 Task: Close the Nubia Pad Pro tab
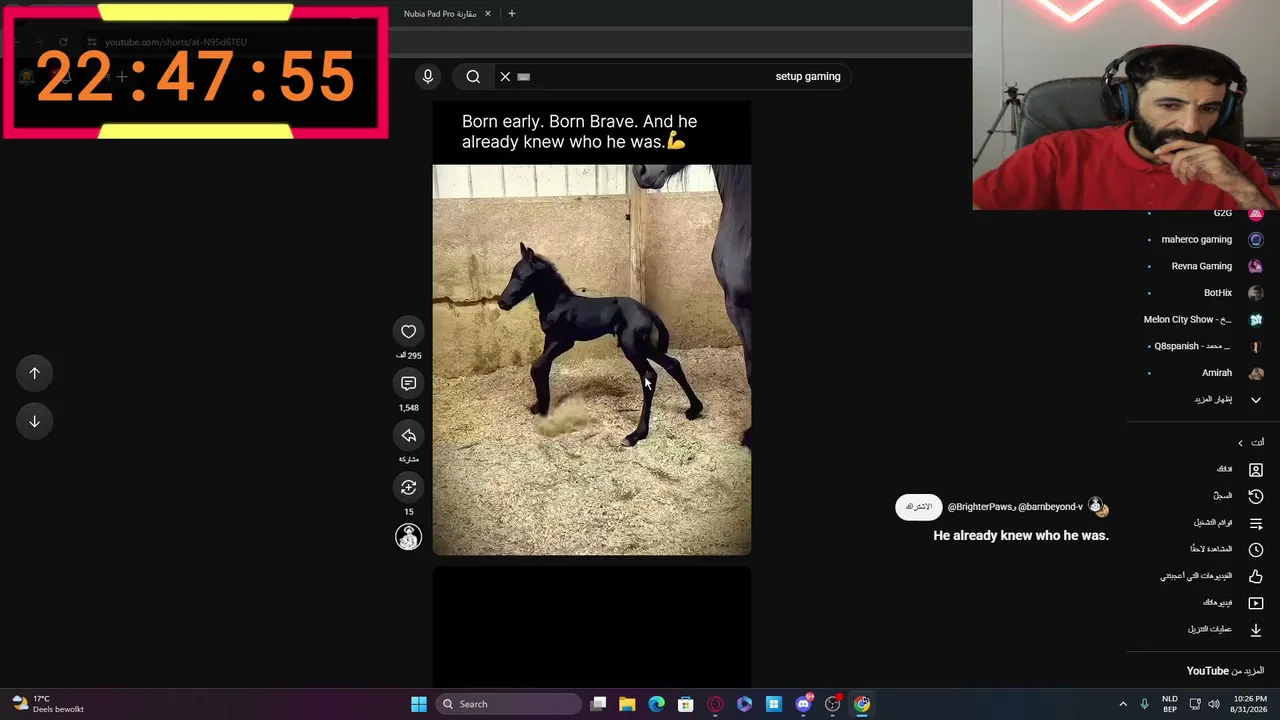pyautogui.click(x=488, y=14)
